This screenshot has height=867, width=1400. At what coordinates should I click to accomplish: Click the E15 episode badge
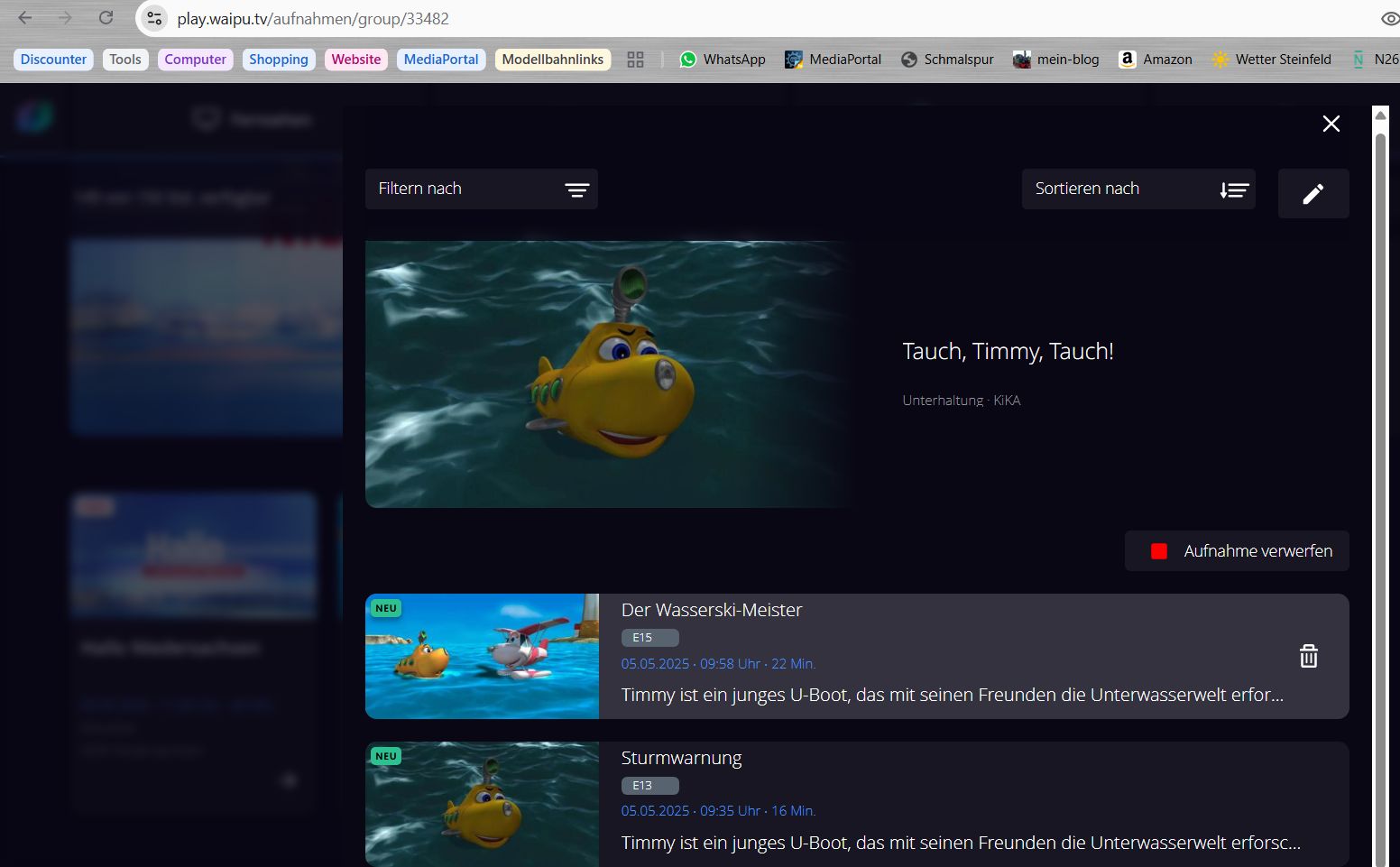649,637
